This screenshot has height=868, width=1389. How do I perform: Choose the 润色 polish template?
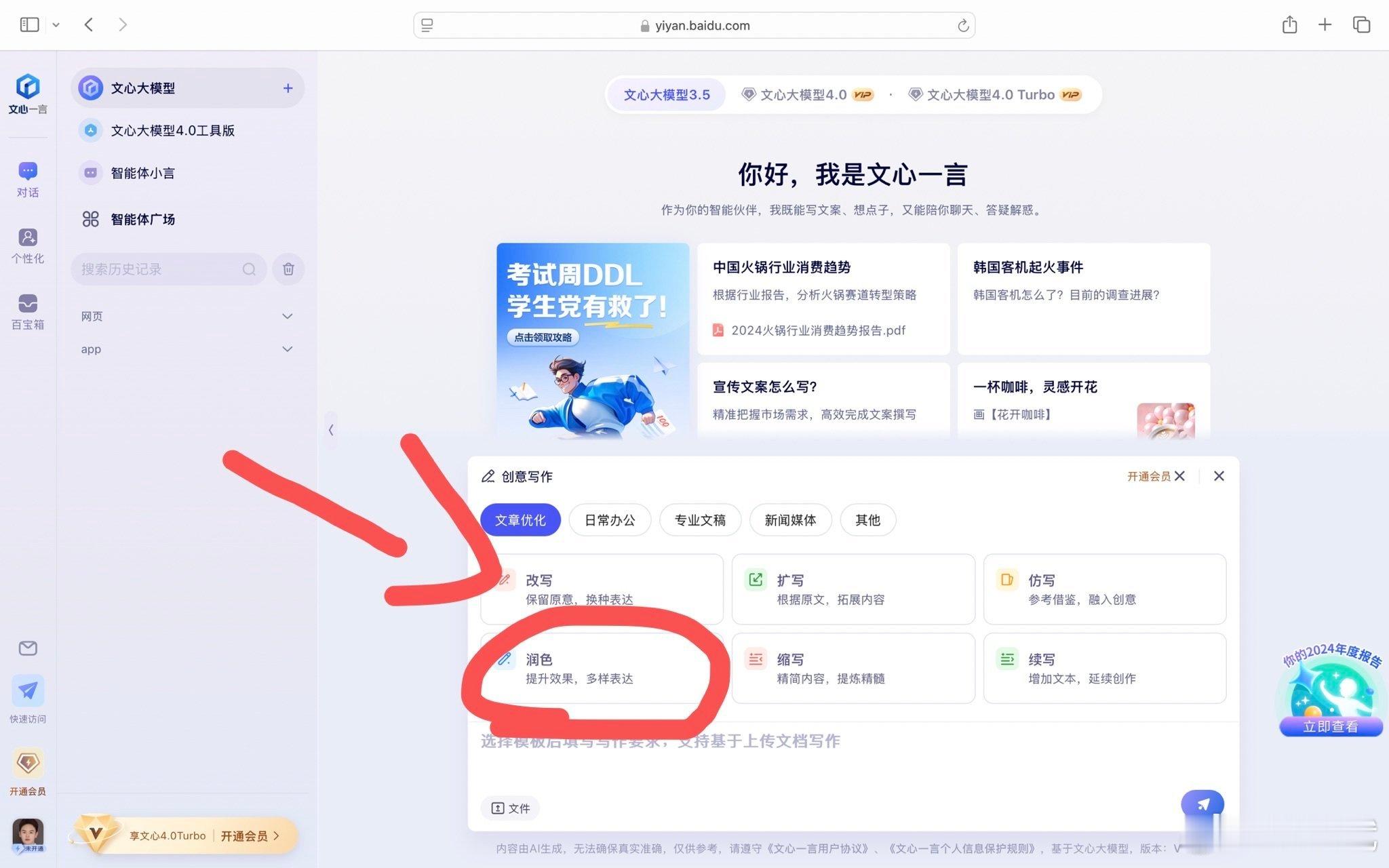click(x=602, y=668)
